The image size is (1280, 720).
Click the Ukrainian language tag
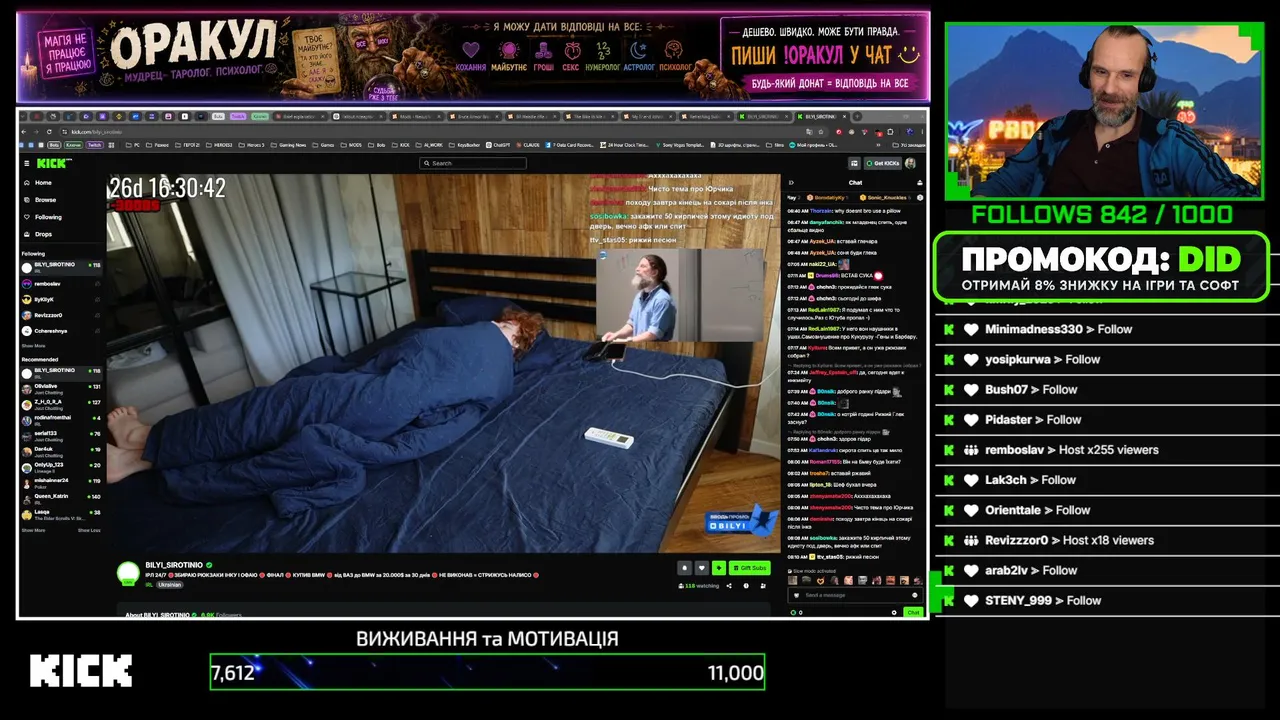tap(169, 585)
